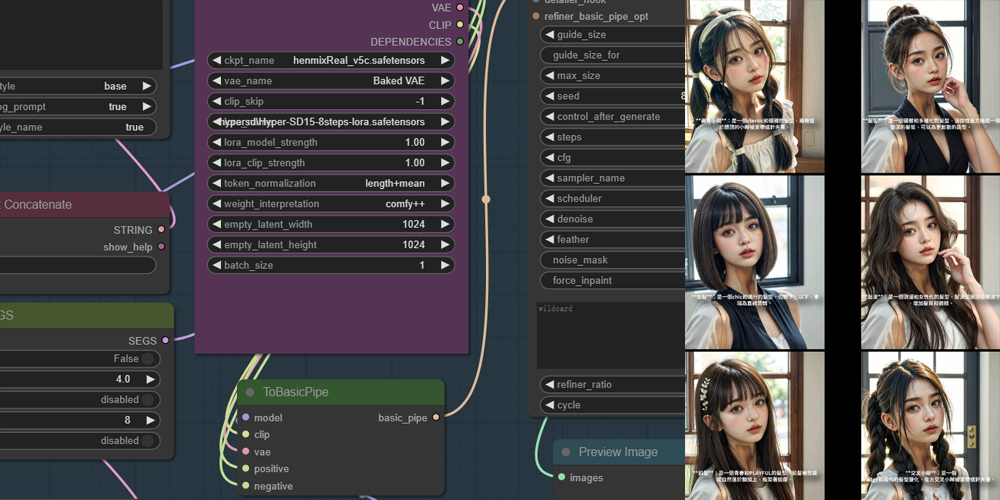Click the CLIP output connector dot
The height and width of the screenshot is (500, 1000).
click(x=460, y=25)
